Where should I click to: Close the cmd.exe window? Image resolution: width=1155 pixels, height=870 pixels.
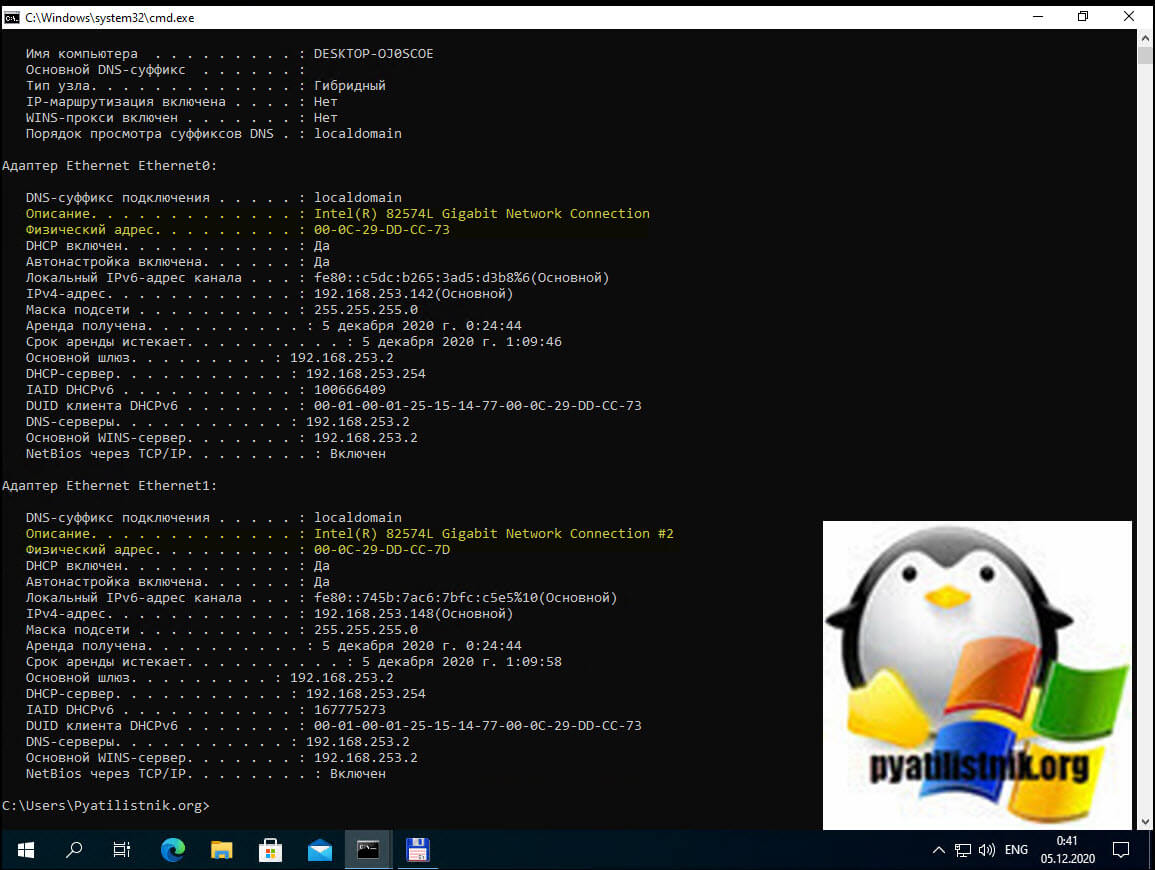[x=1128, y=17]
